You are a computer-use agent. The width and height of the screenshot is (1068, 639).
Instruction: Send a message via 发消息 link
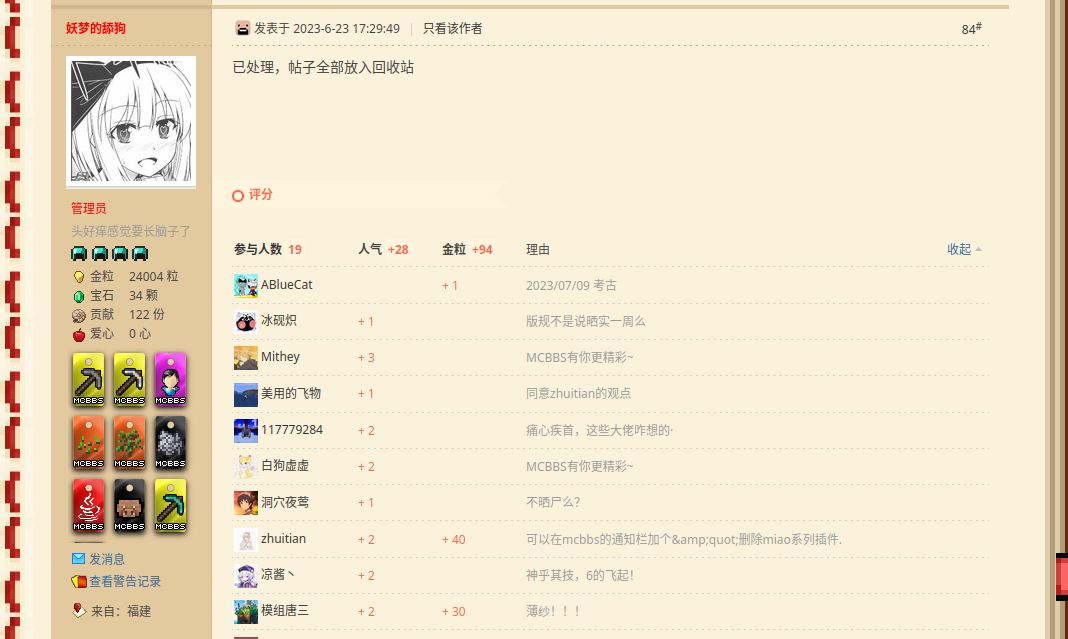pyautogui.click(x=107, y=559)
